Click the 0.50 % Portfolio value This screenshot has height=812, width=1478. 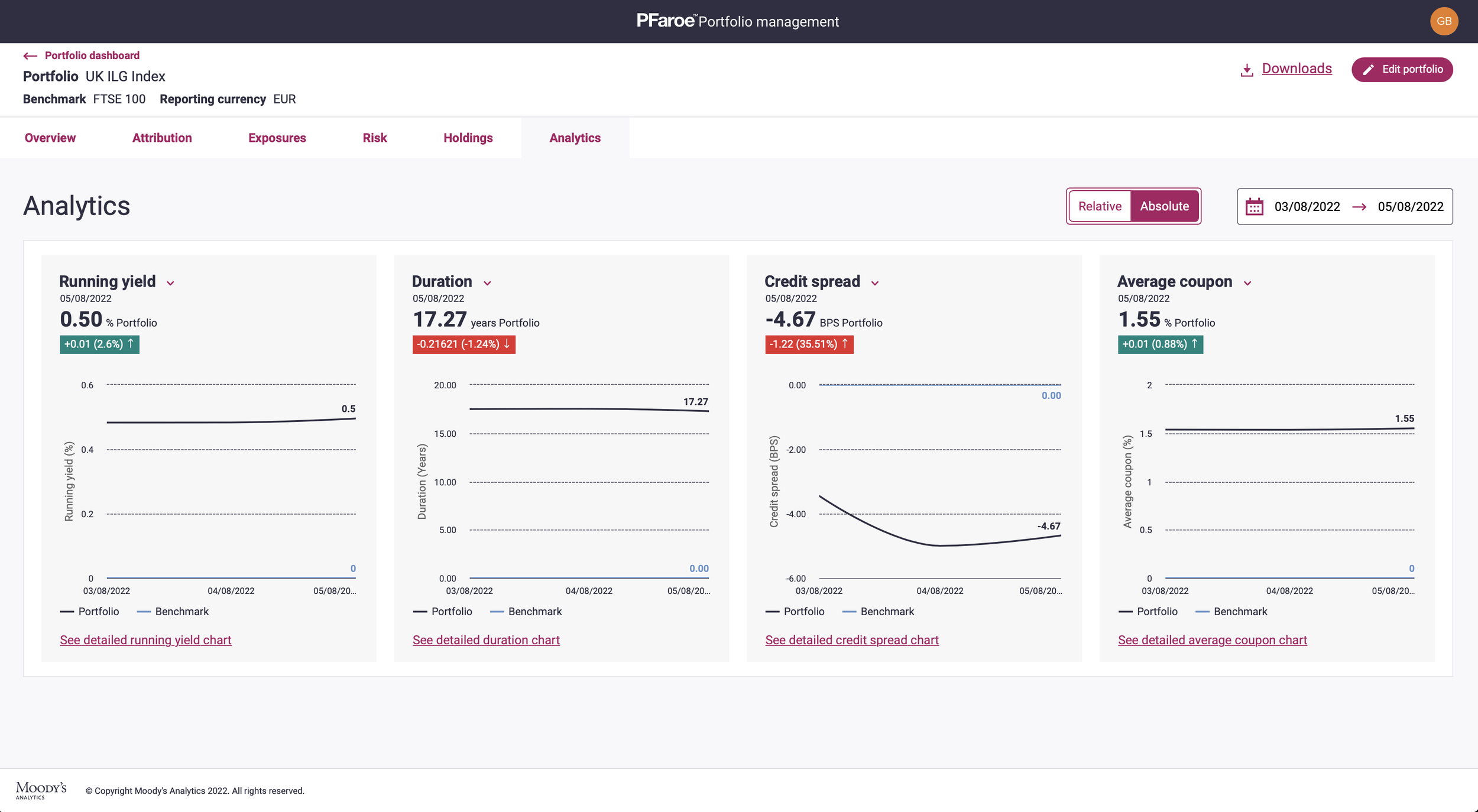(109, 320)
